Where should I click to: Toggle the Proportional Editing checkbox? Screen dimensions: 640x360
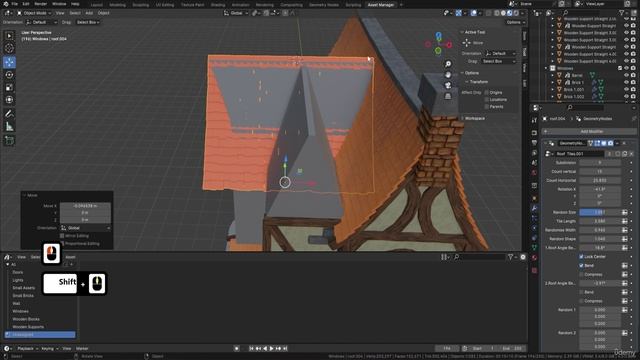point(62,244)
